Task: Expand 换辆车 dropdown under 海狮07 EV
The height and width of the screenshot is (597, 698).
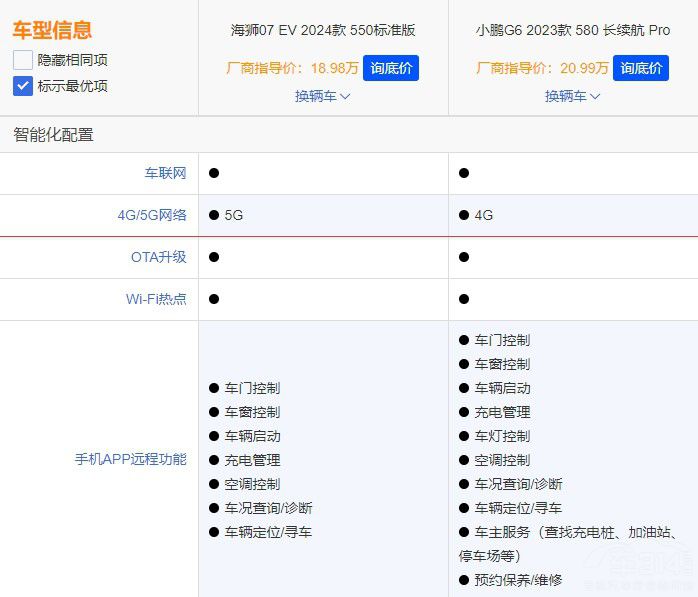Action: (322, 96)
